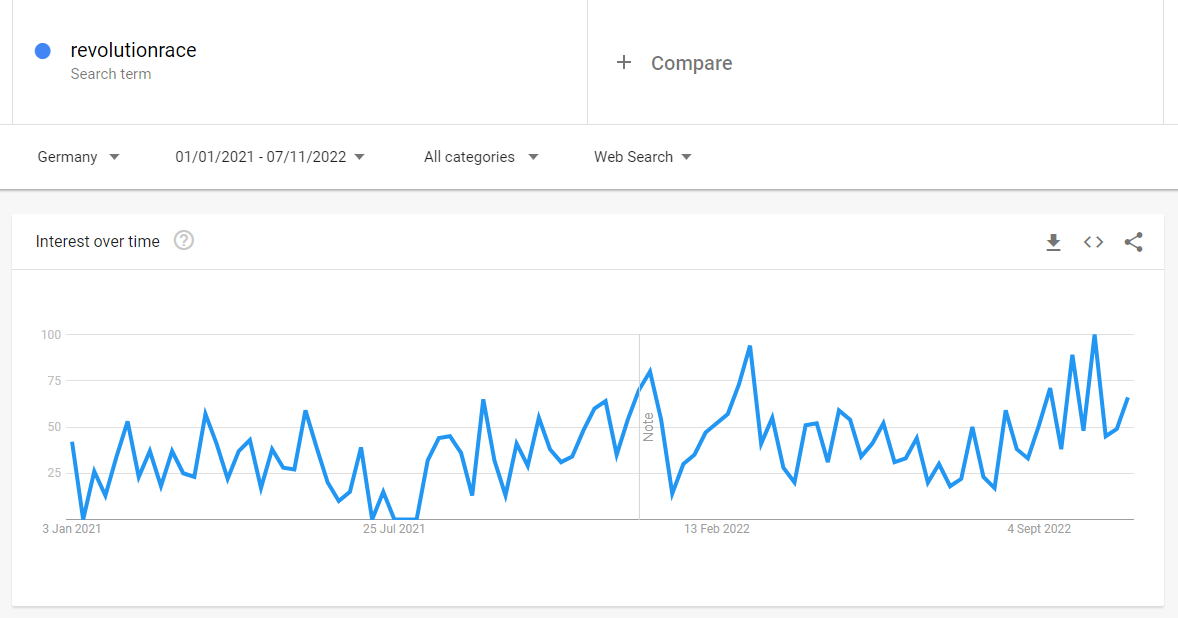
Task: Click the blue dot next to revolutionrace
Action: (x=43, y=51)
